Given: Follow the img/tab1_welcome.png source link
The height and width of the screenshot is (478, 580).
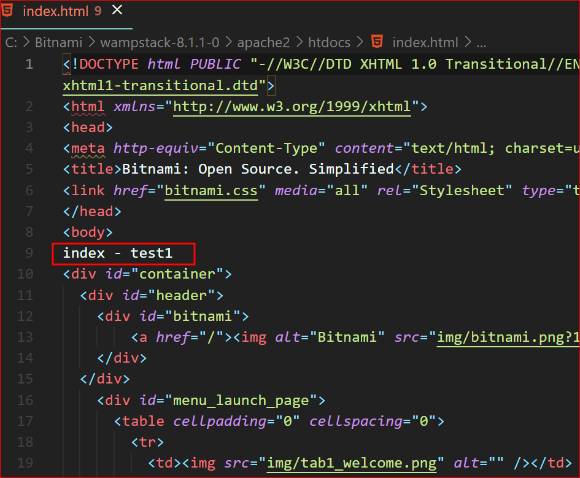Looking at the screenshot, I should tap(352, 463).
